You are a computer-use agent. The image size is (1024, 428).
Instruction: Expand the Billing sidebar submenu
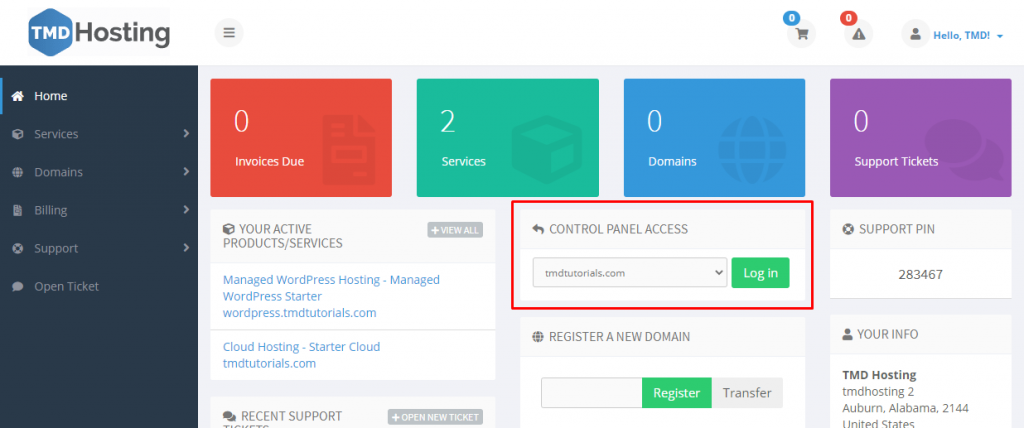click(x=99, y=210)
